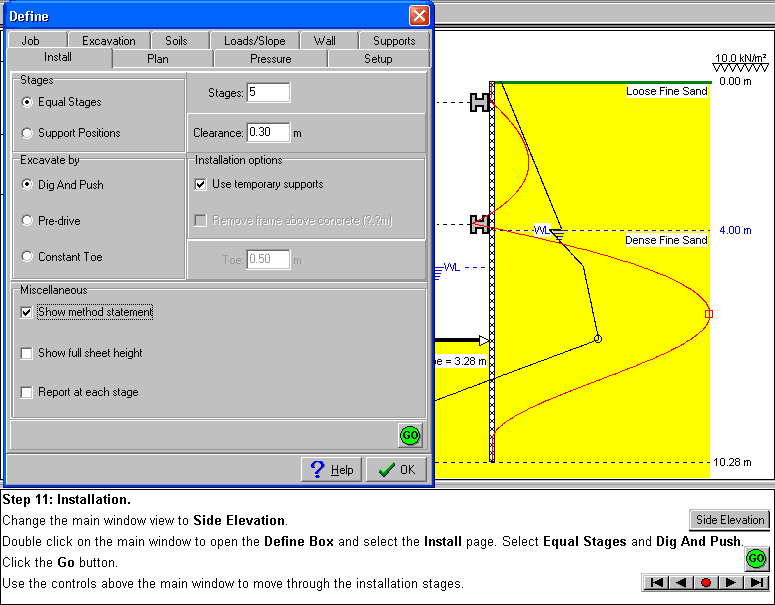Step back one installation stage
775x605 pixels.
[681, 583]
